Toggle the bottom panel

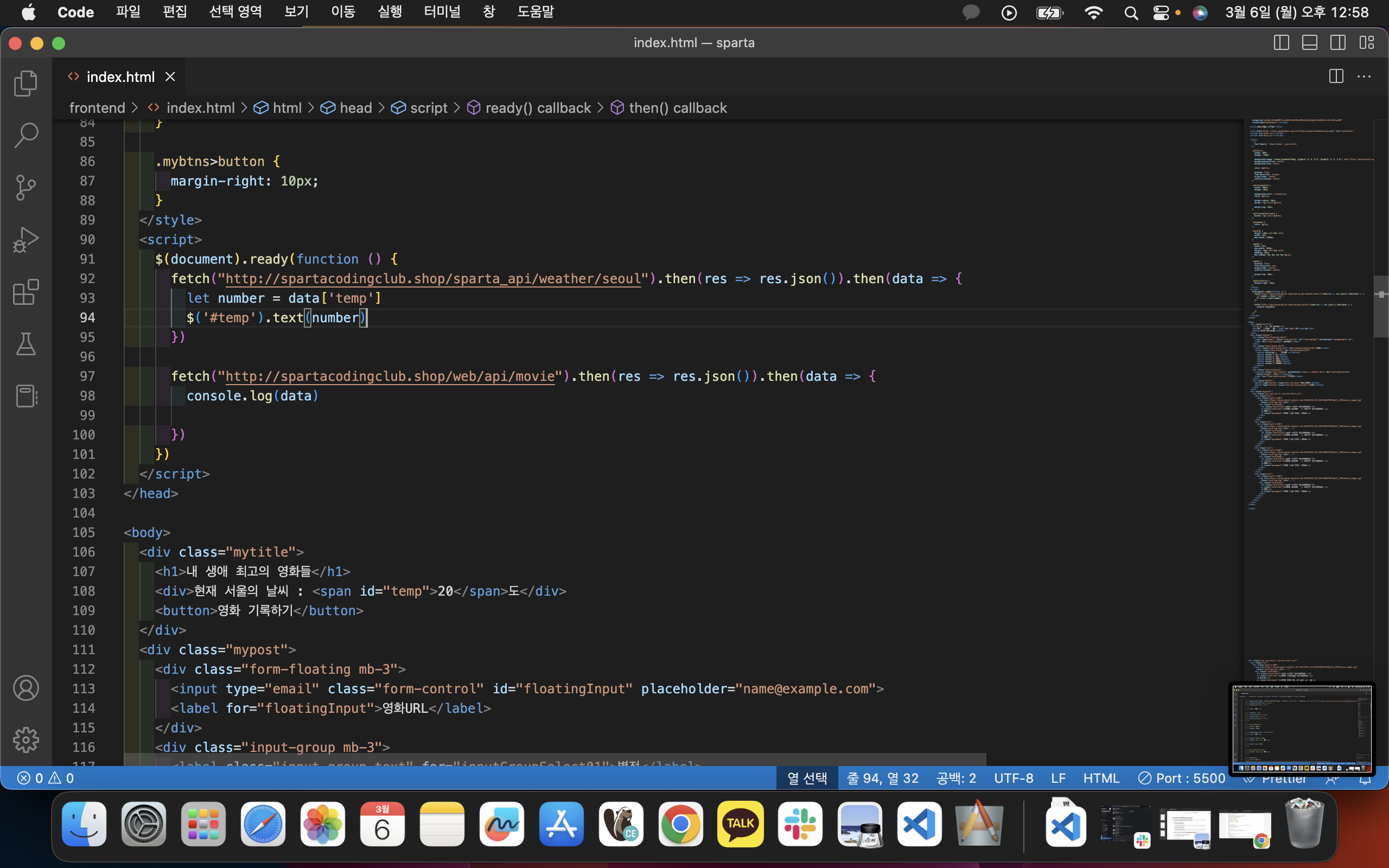tap(1309, 42)
